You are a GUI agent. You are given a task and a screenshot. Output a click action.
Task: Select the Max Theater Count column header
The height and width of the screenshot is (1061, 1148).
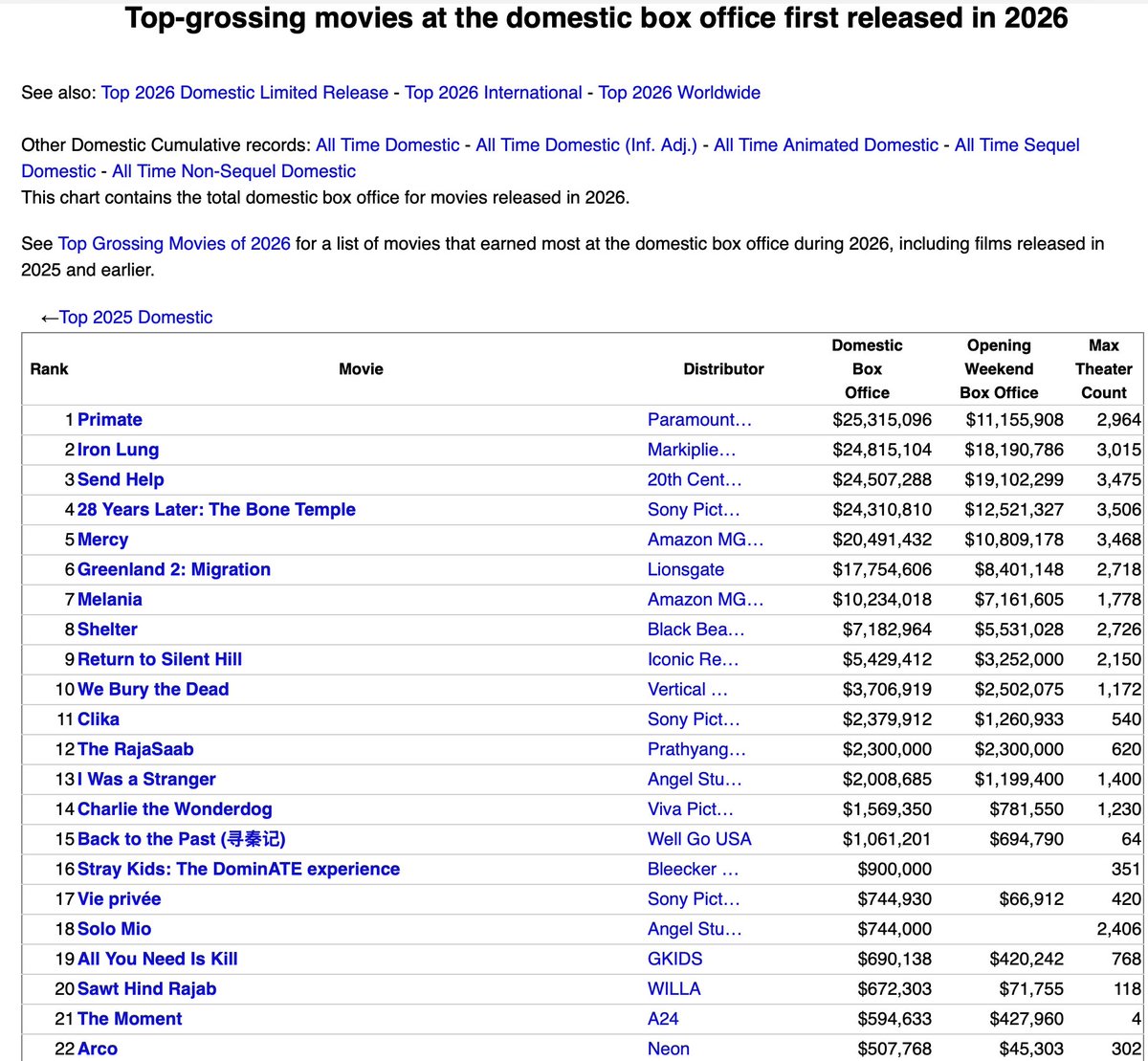[1103, 369]
